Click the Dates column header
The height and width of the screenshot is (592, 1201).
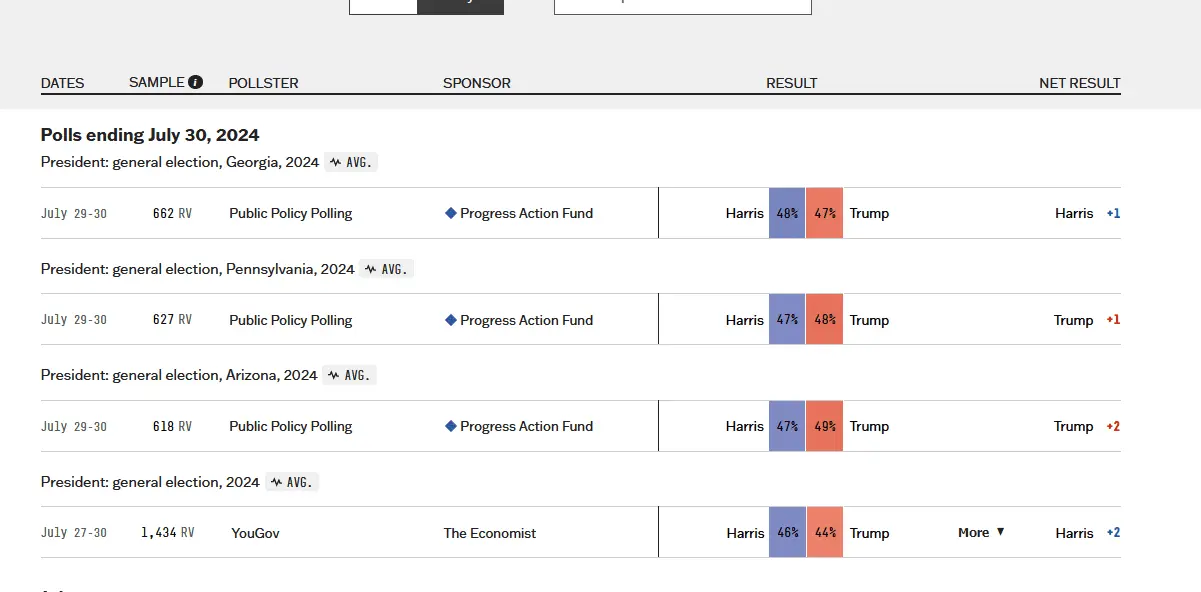coord(62,83)
